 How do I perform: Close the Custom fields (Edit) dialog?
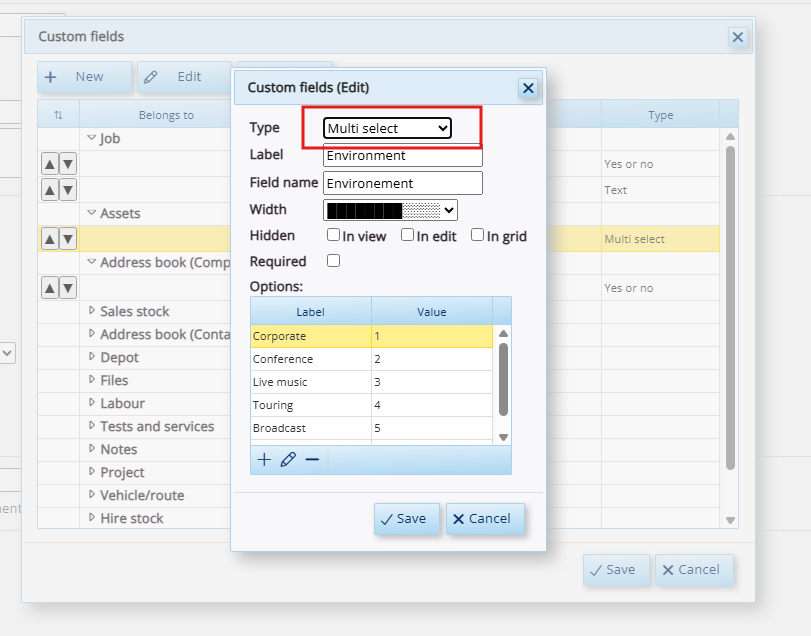point(528,88)
